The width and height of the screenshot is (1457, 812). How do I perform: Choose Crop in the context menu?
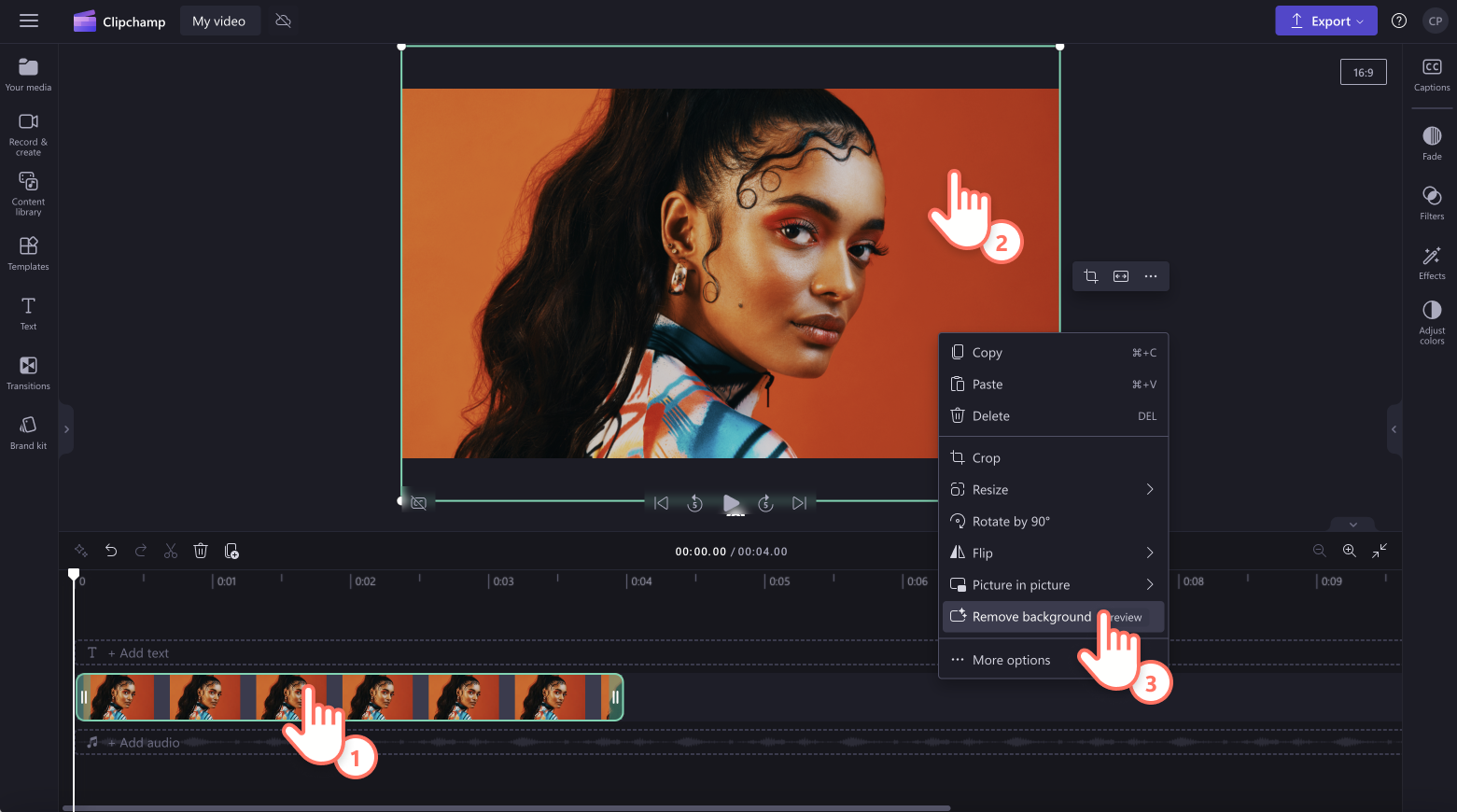[1053, 458]
